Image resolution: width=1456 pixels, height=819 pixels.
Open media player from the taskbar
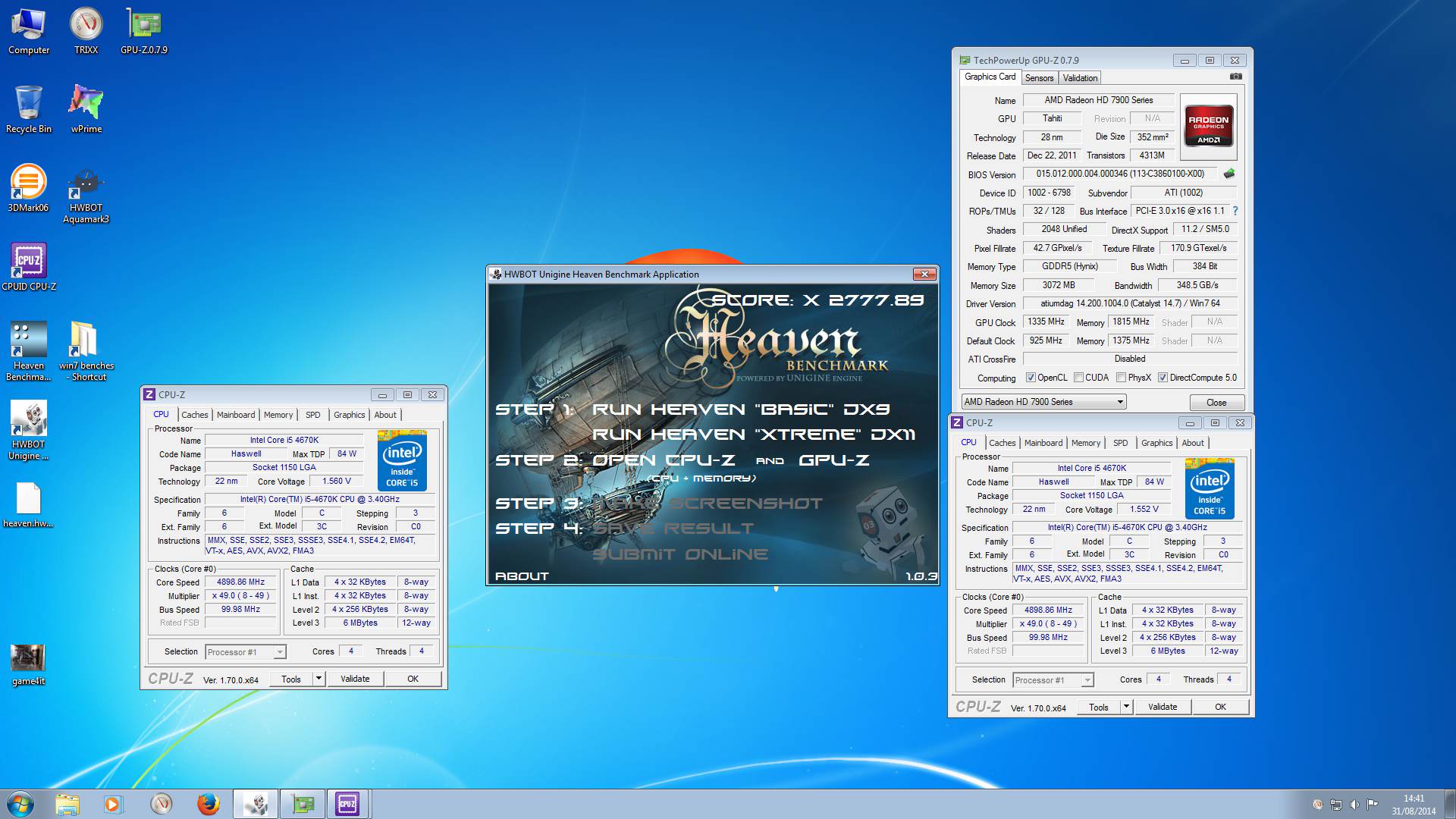tap(113, 804)
